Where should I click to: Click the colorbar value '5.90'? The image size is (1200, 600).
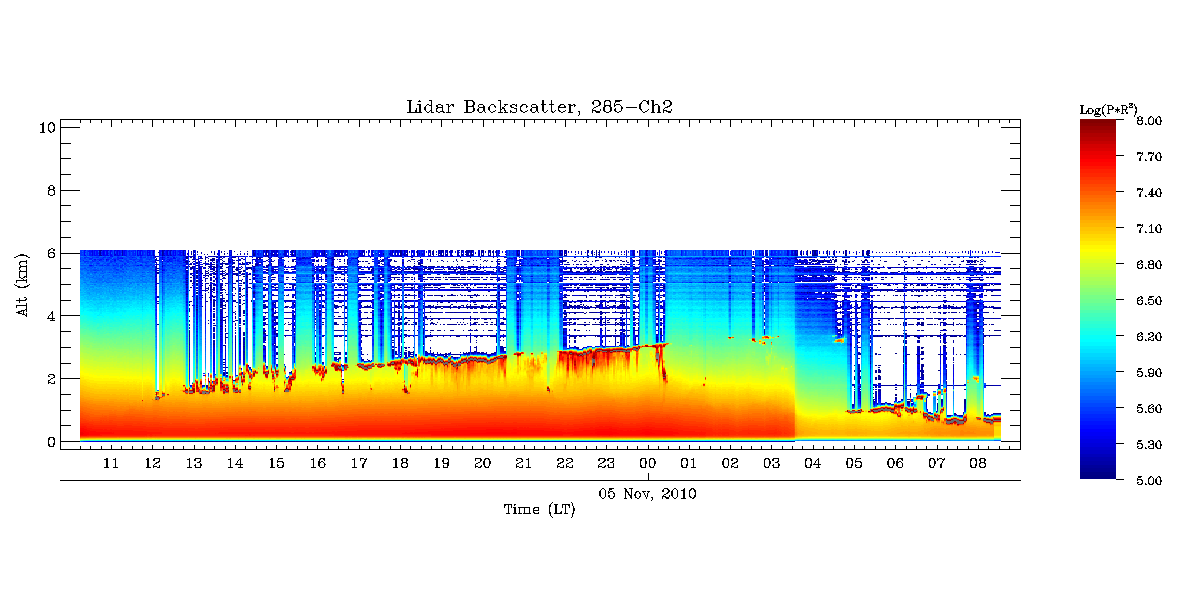pos(1149,373)
